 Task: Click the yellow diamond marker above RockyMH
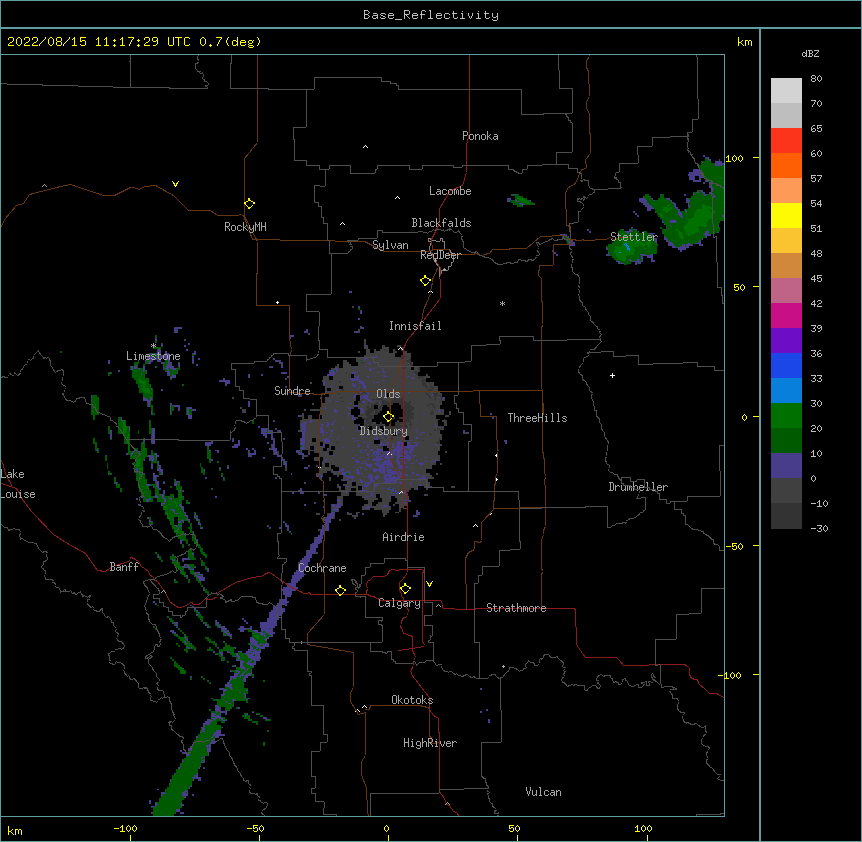(250, 204)
